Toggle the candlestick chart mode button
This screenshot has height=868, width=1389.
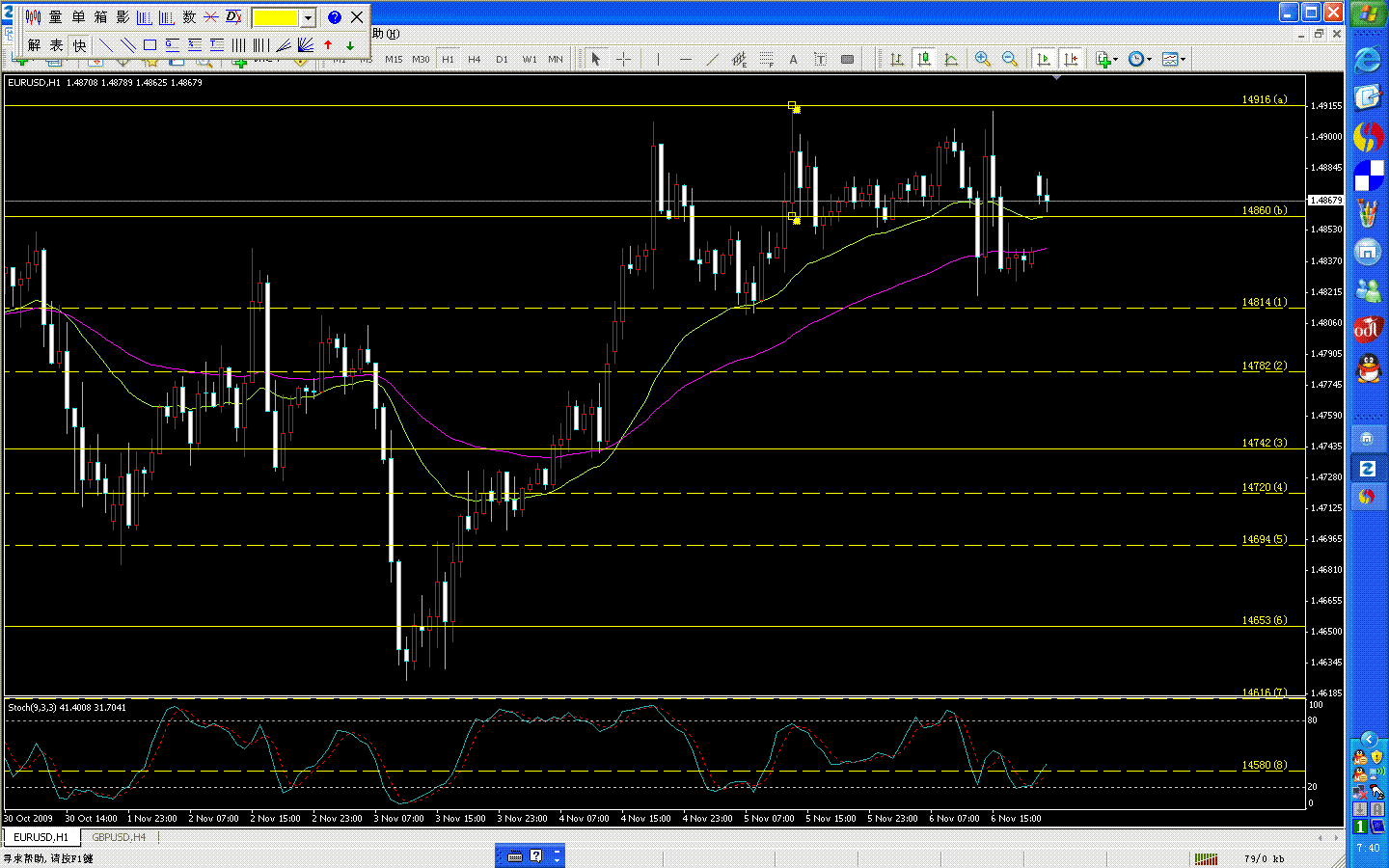tap(924, 60)
